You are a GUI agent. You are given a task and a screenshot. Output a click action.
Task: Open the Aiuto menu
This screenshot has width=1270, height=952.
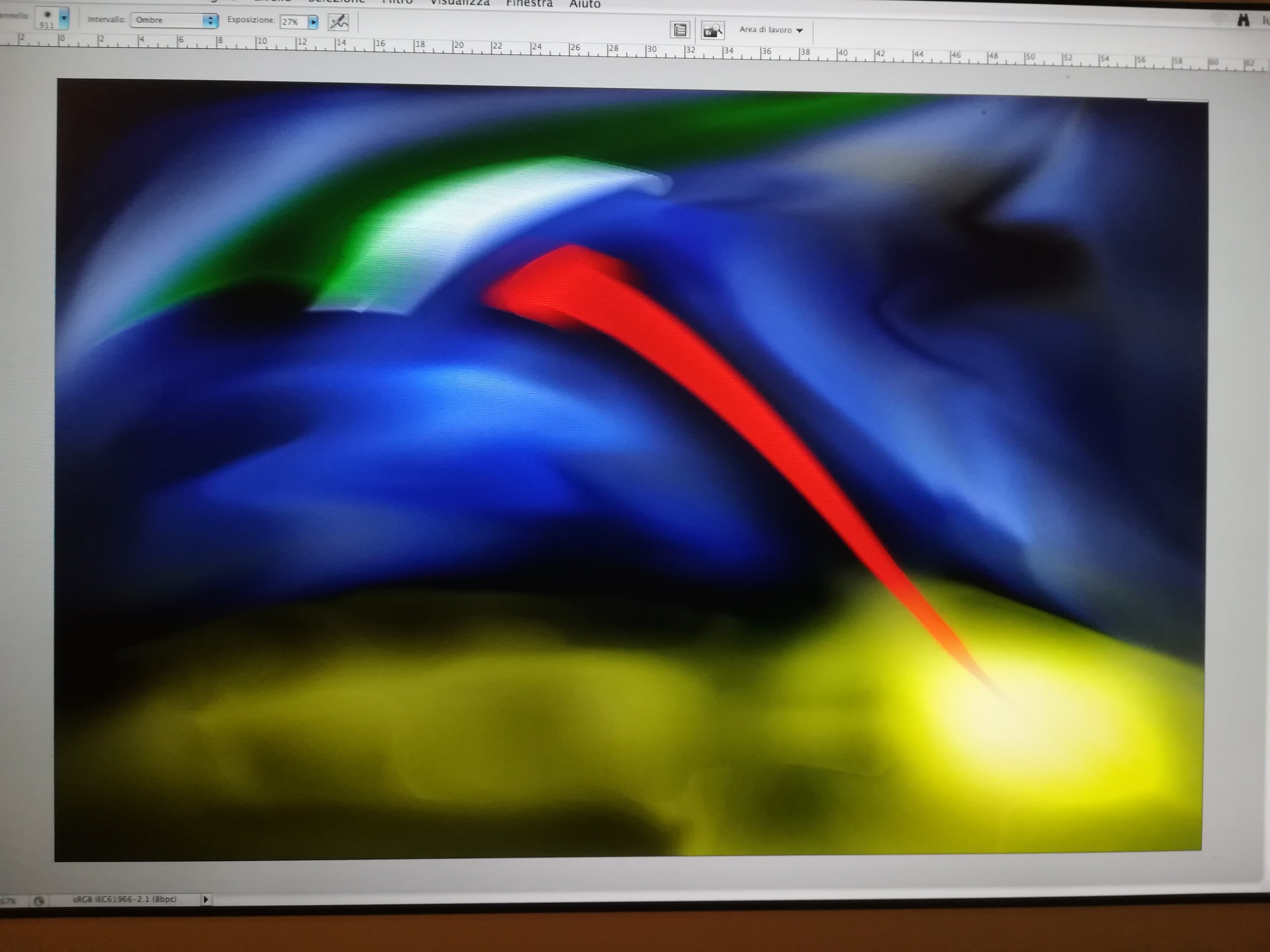pyautogui.click(x=585, y=4)
